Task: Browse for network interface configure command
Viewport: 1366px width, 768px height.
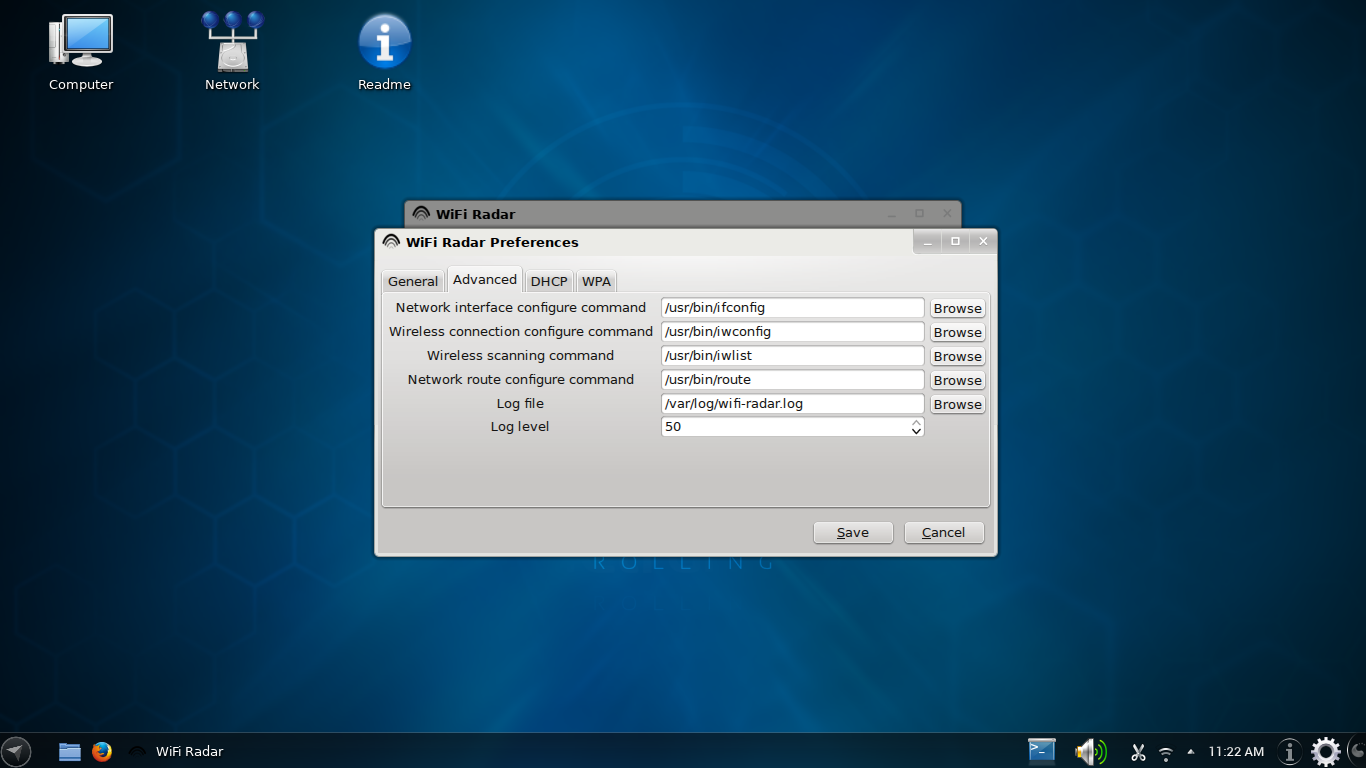Action: click(958, 308)
